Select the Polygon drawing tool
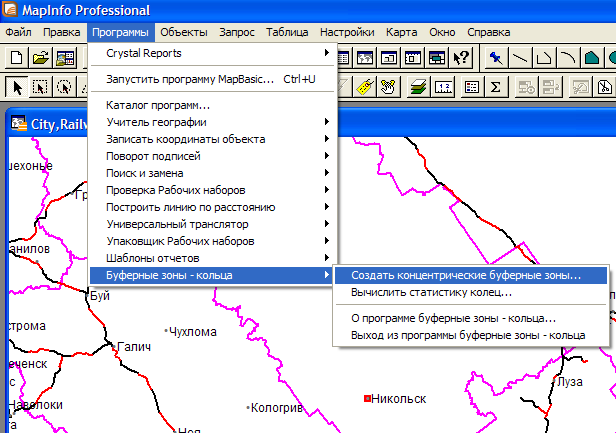 [592, 58]
